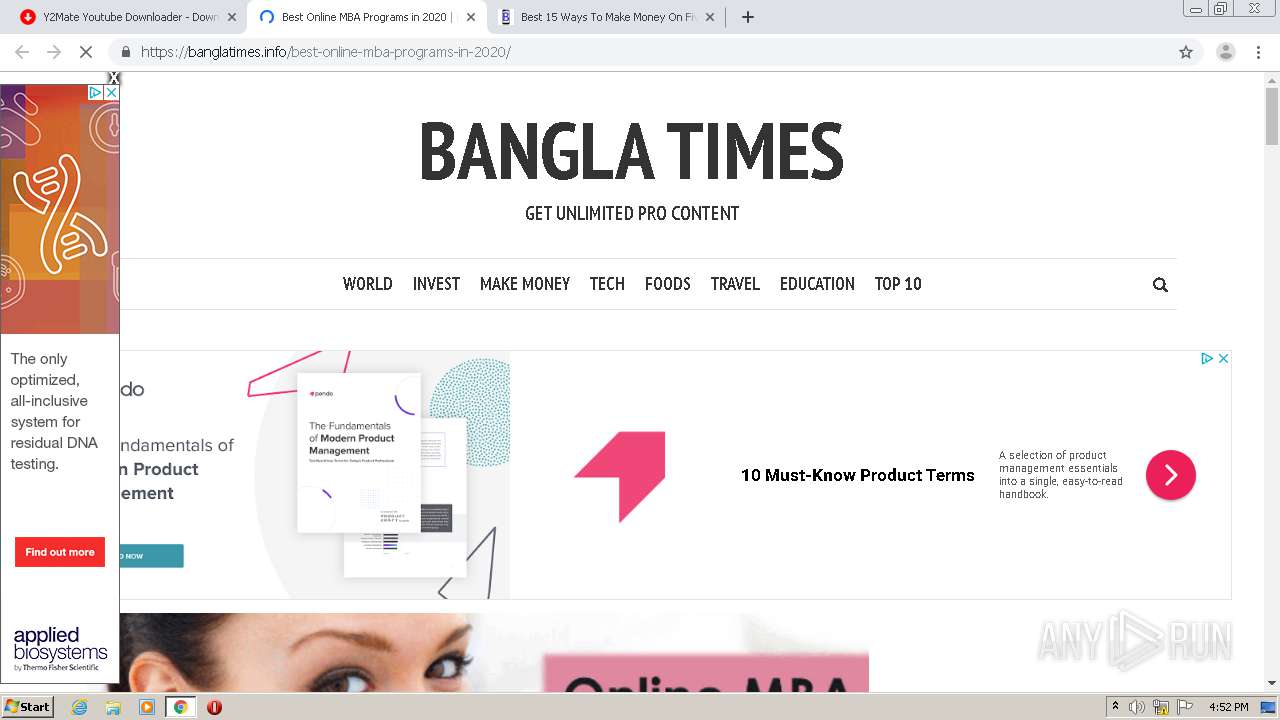
Task: Click 10 Must-Know Product Terms headline
Action: [857, 475]
